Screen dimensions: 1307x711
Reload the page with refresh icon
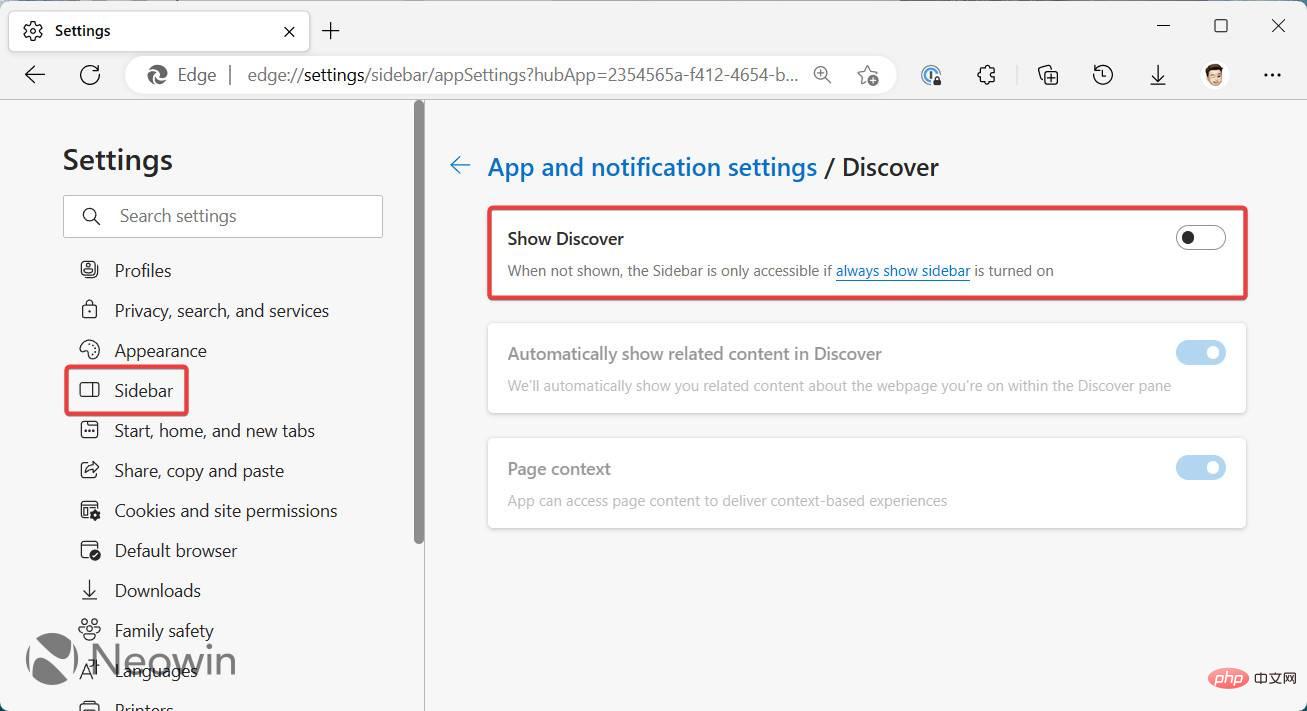pos(90,75)
